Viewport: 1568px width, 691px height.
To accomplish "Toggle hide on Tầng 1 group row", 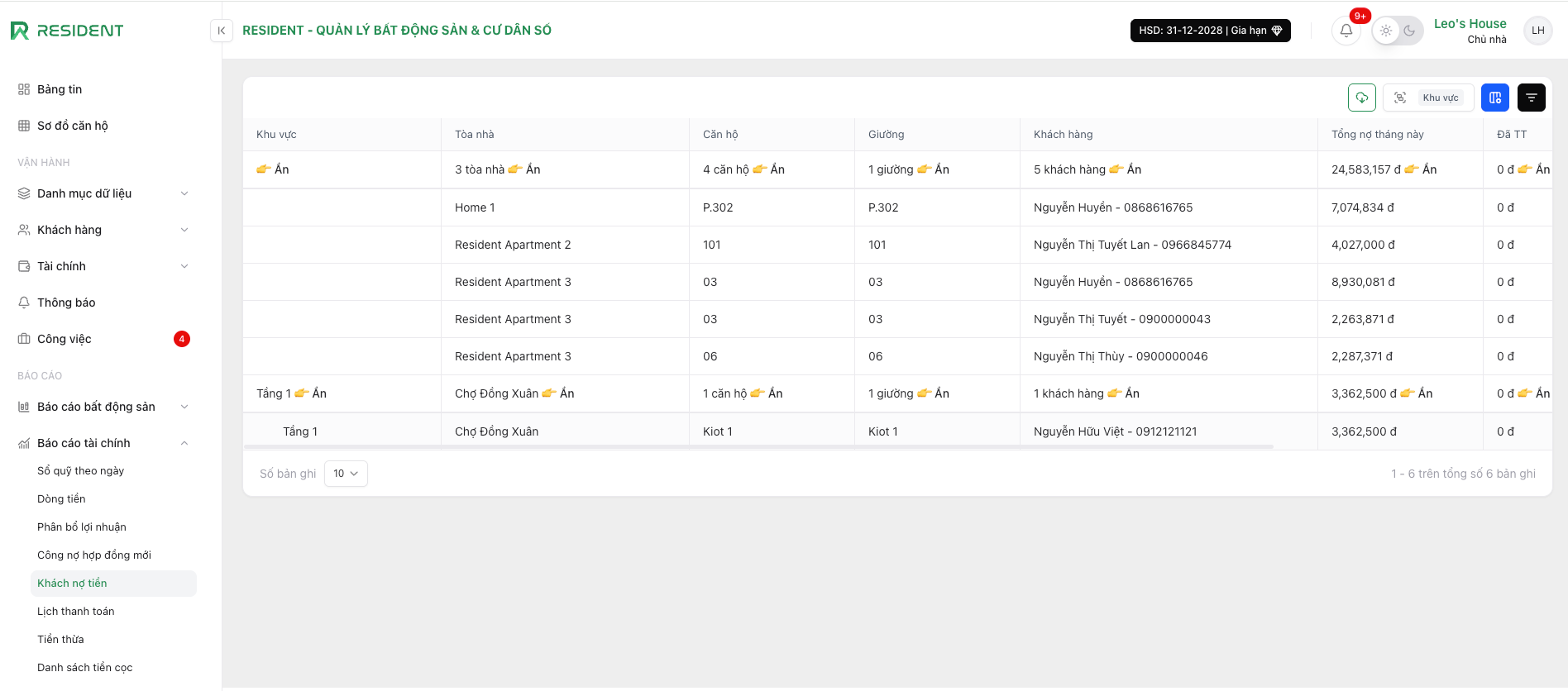I will tap(311, 393).
